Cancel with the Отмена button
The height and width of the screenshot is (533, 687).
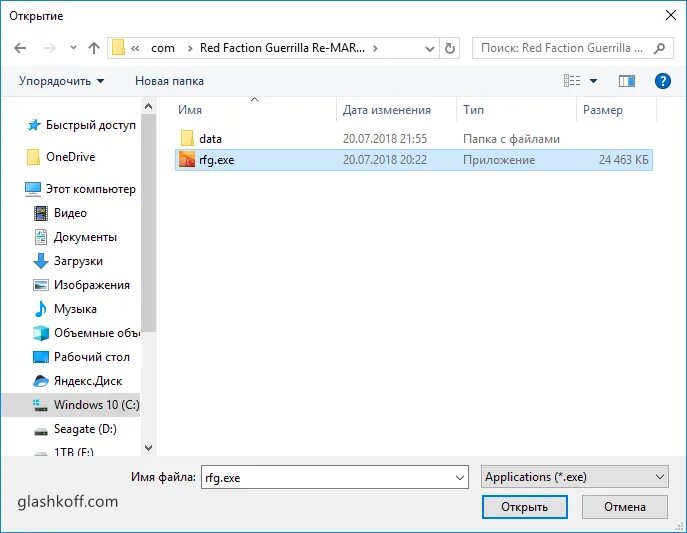click(625, 507)
